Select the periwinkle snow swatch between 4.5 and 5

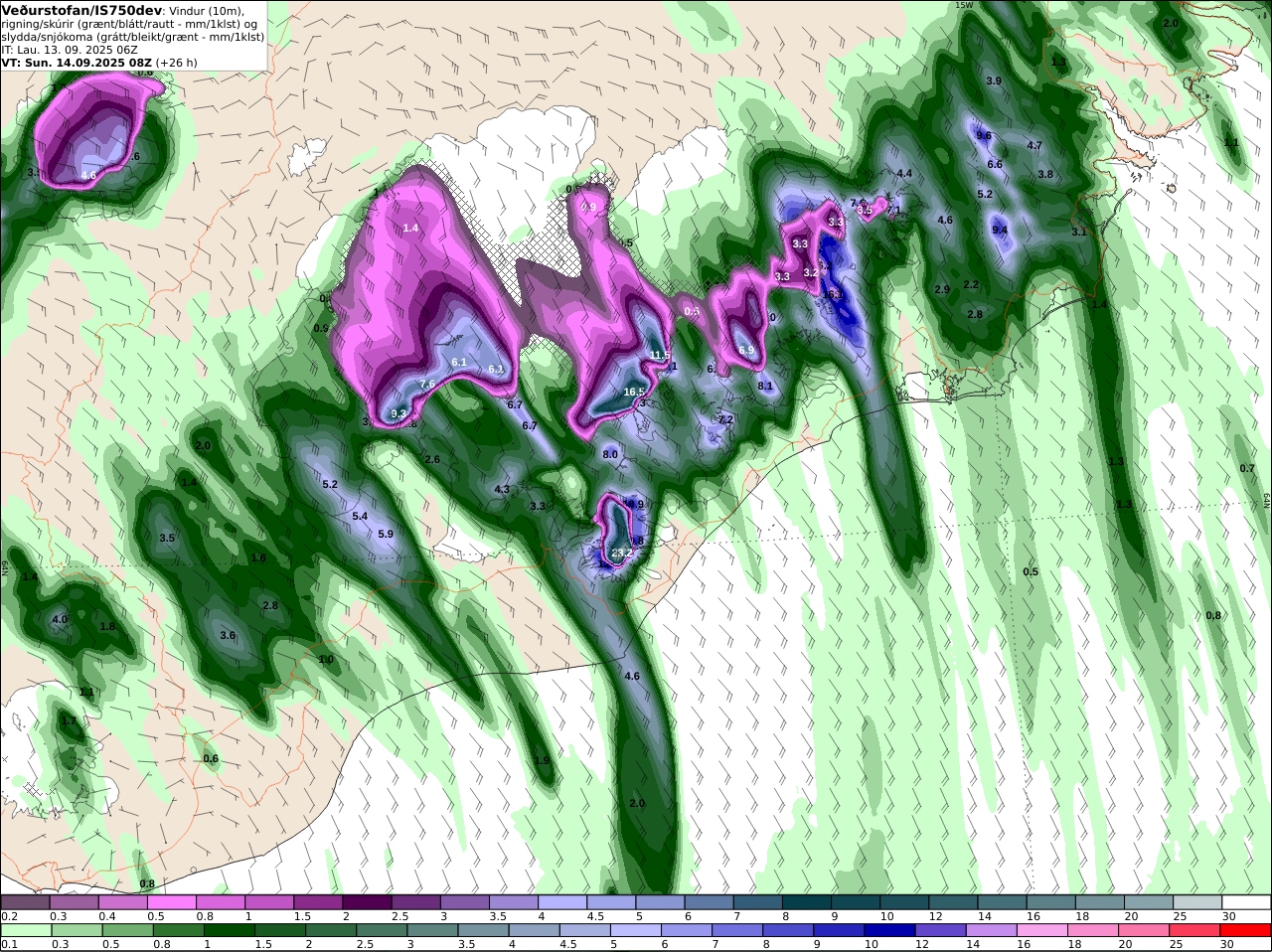611,902
